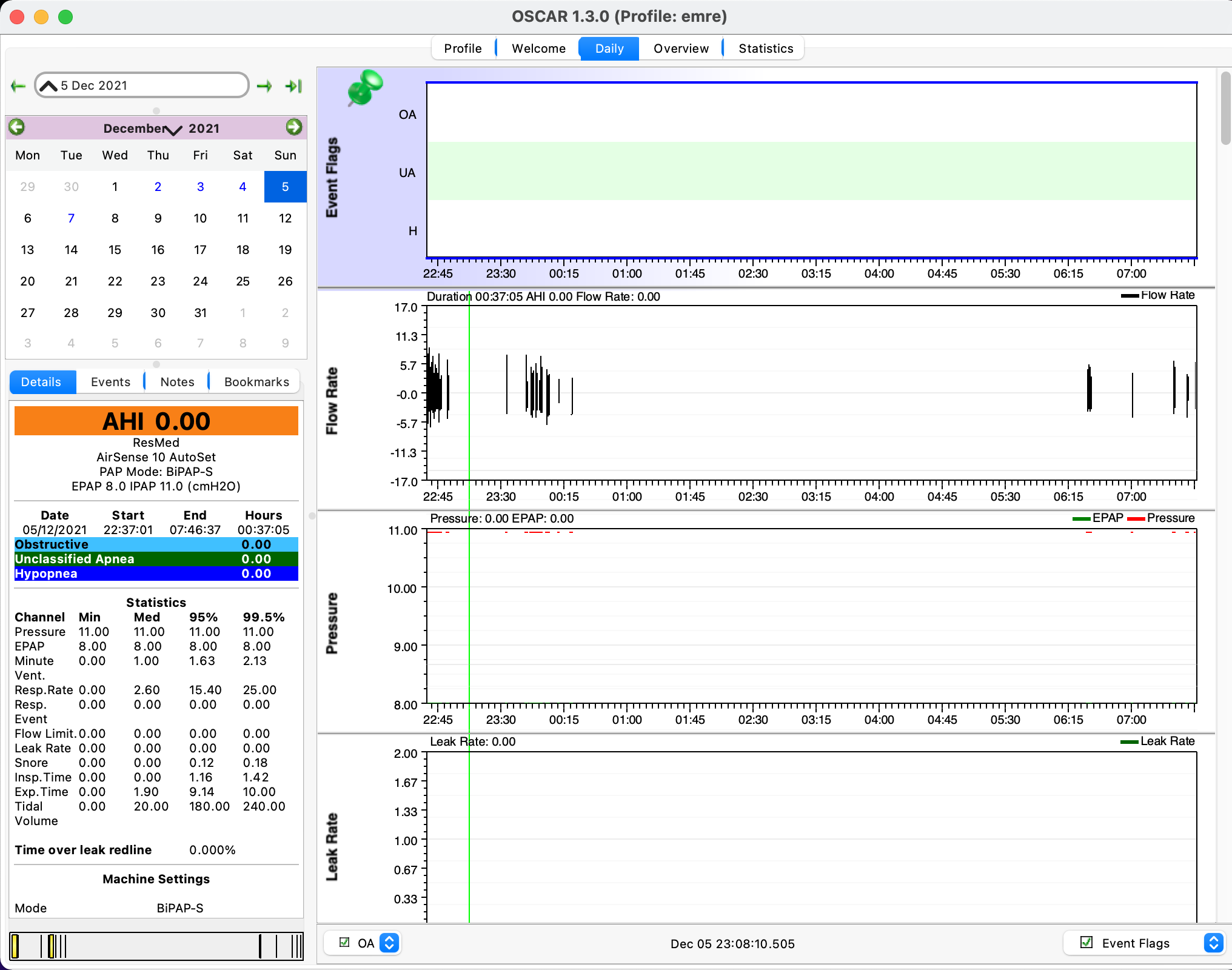Click the Flow Rate graph title label
The height and width of the screenshot is (970, 1232).
point(332,401)
